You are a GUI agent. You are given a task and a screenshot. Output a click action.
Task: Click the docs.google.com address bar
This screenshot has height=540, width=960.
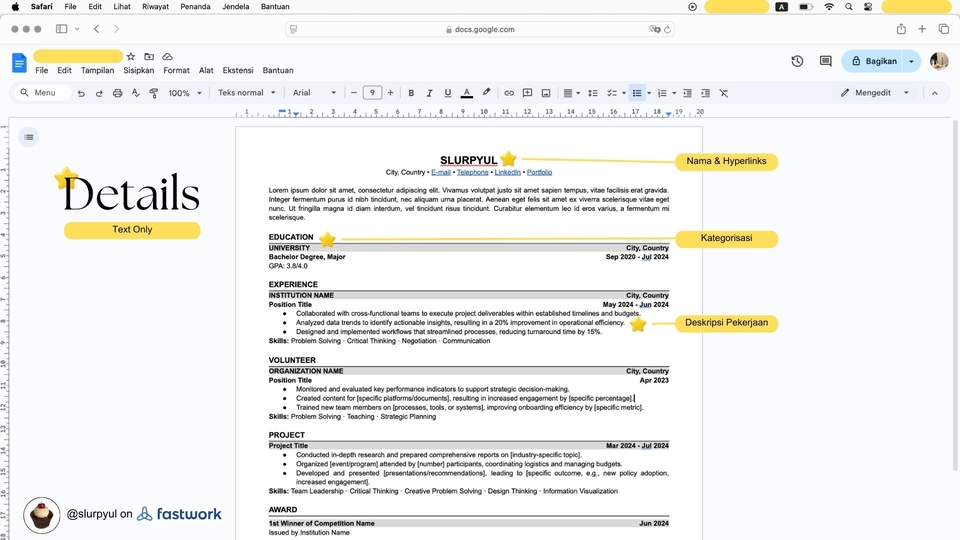(480, 29)
